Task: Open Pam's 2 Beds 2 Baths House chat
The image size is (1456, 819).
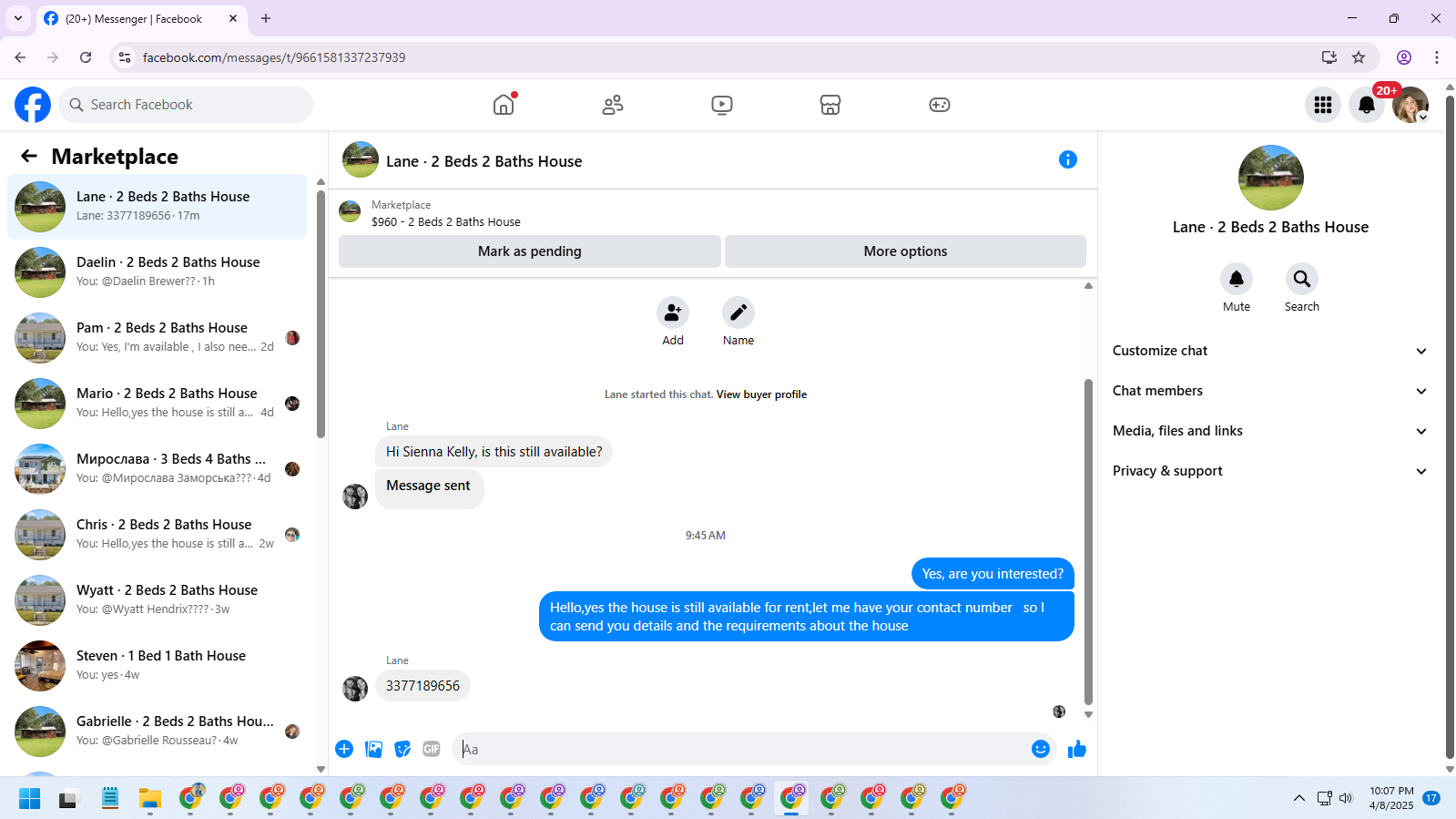Action: point(158,338)
